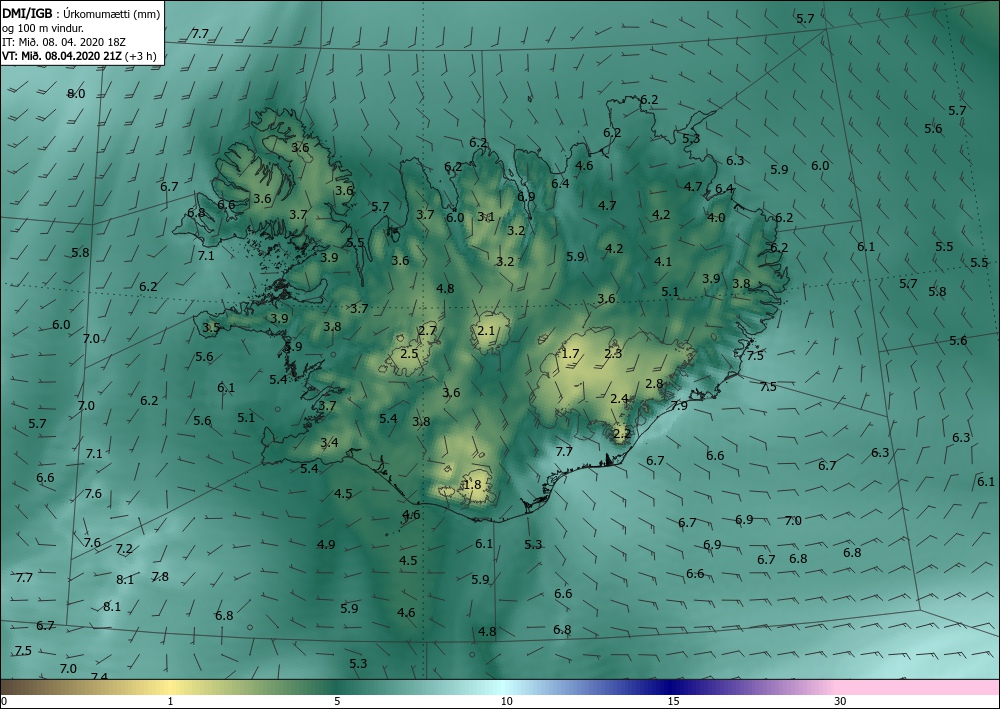Click the 2.3 value on the map
The height and width of the screenshot is (709, 1000).
click(613, 353)
